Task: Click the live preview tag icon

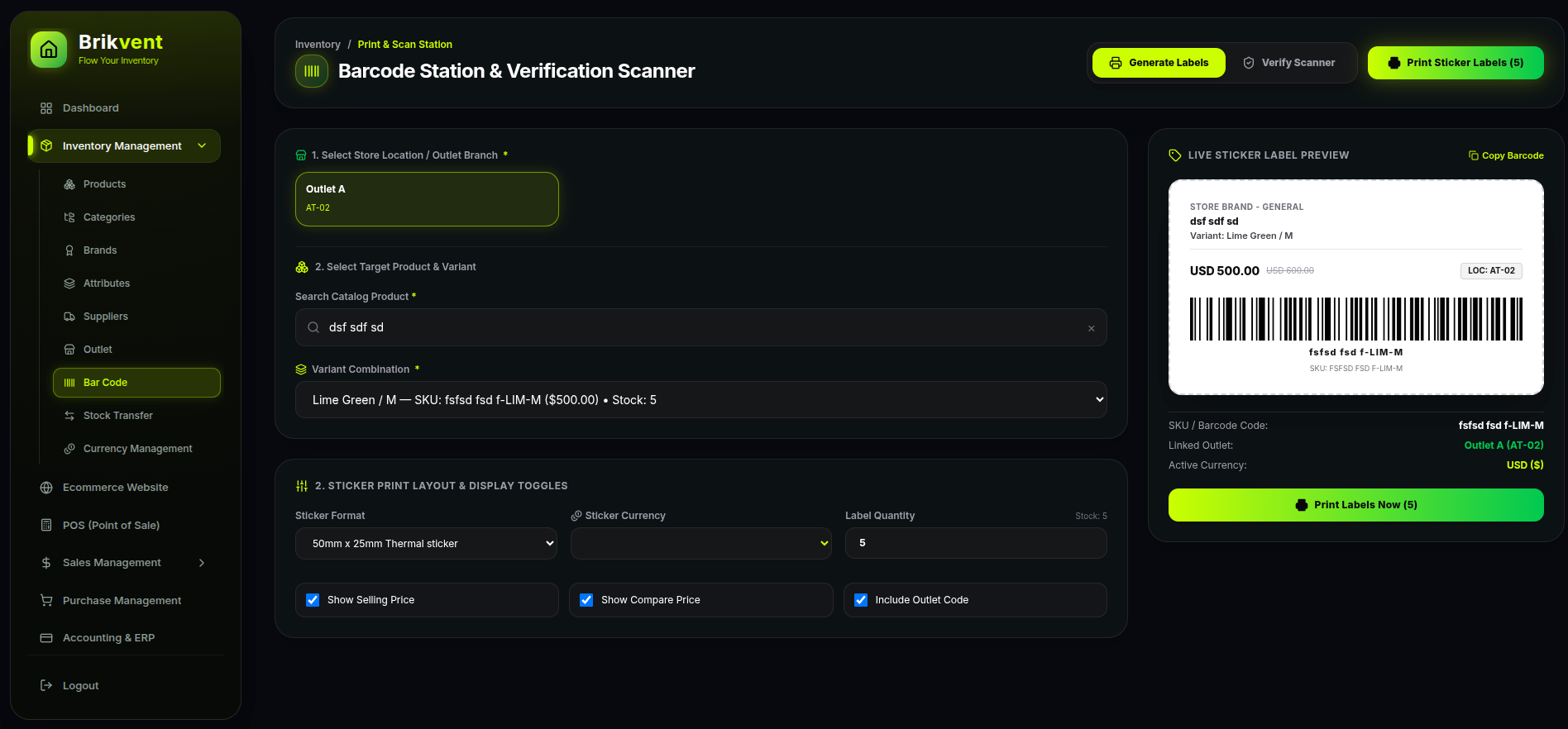Action: tap(1174, 155)
